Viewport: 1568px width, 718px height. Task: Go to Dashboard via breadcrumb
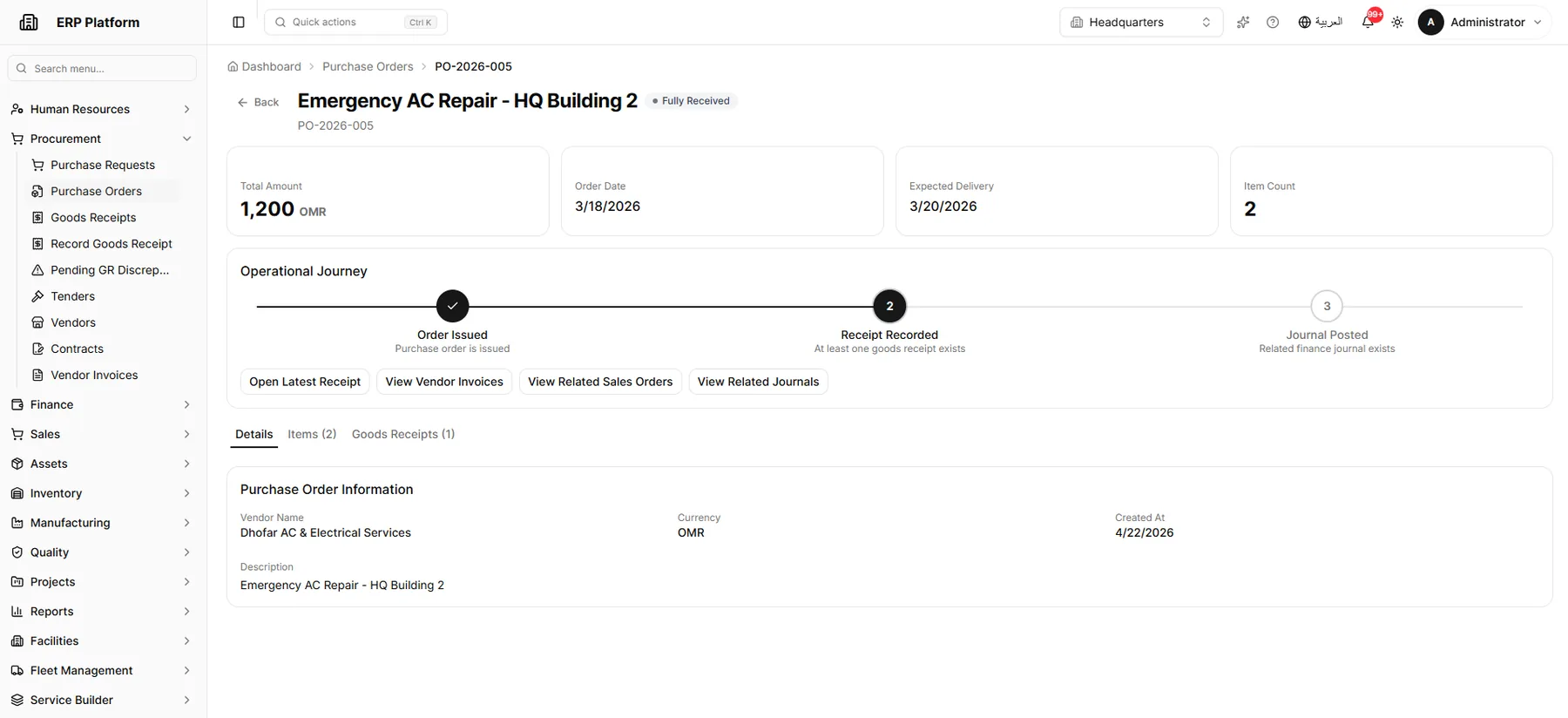[265, 66]
